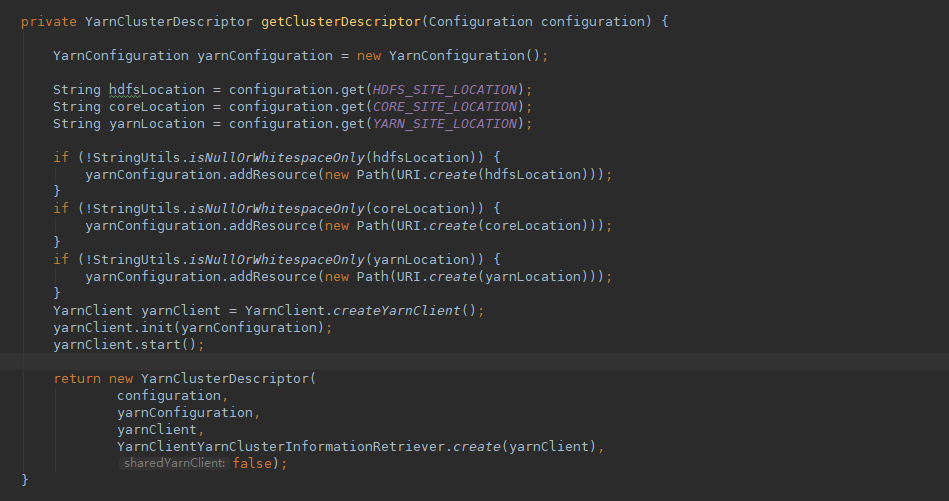Click YarnClientYarnClusterInformationRetriever class name

coord(281,446)
